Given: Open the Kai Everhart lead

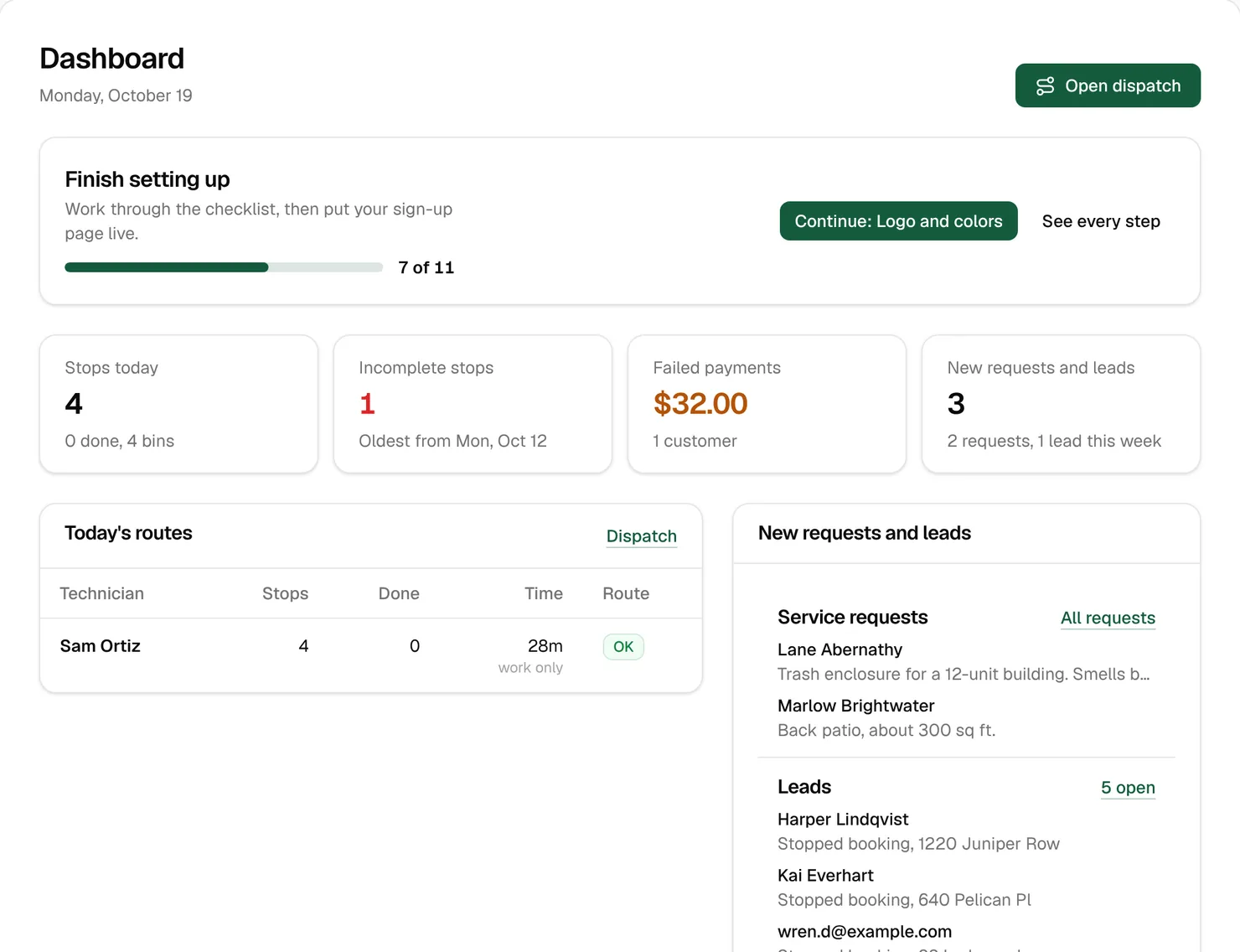Looking at the screenshot, I should [825, 875].
